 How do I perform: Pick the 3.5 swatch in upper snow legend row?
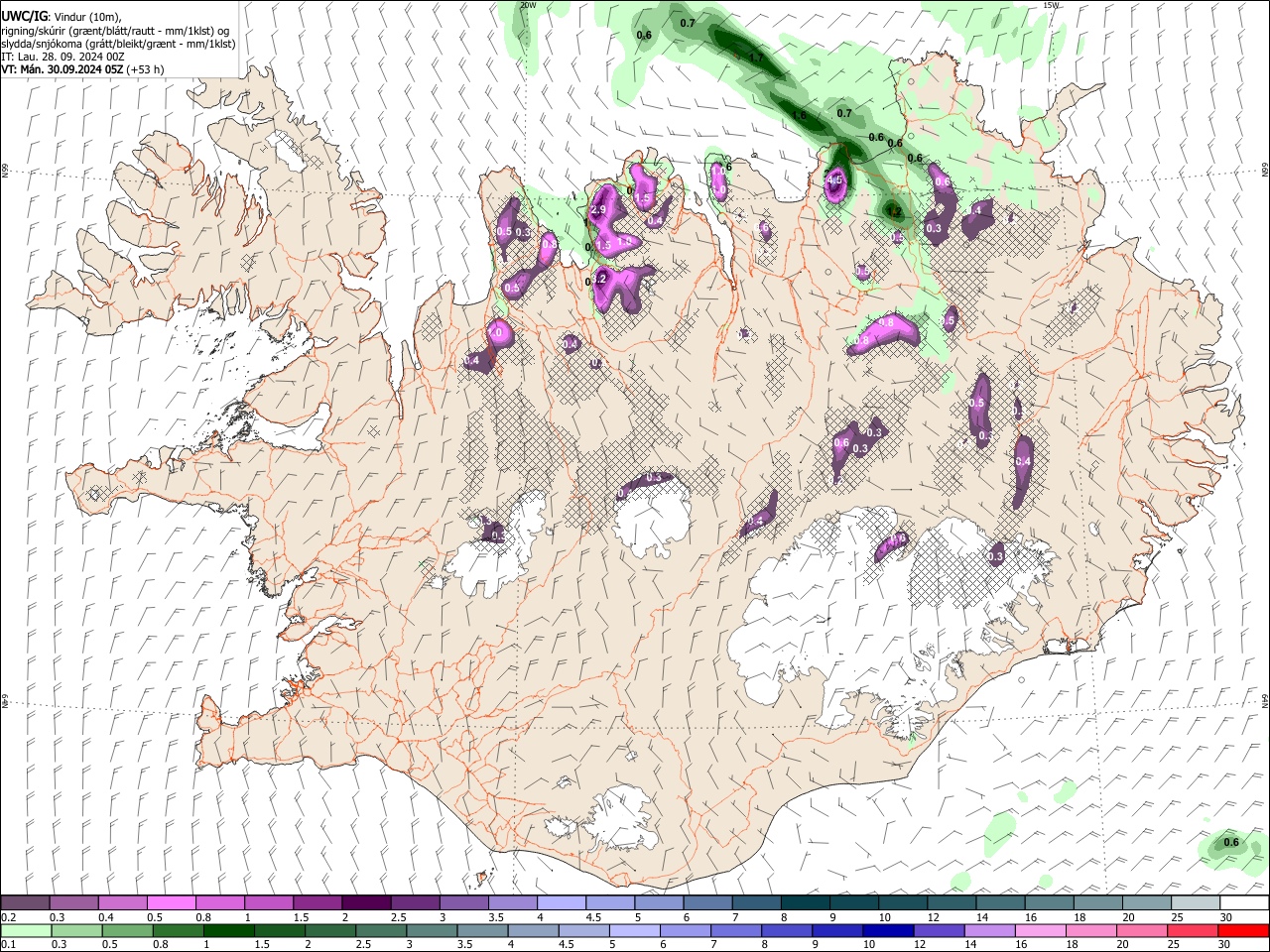512,903
